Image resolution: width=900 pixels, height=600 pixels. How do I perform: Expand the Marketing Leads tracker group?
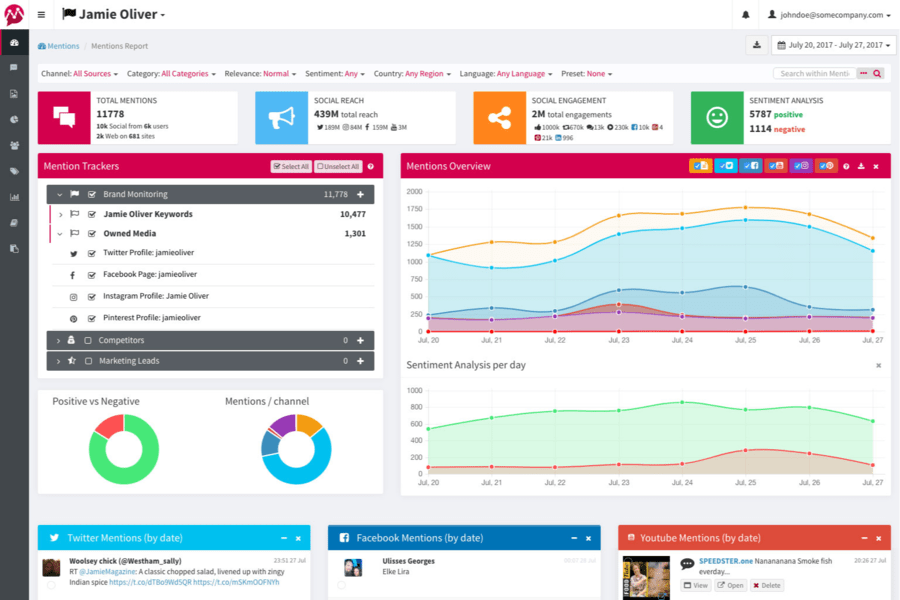tap(58, 361)
